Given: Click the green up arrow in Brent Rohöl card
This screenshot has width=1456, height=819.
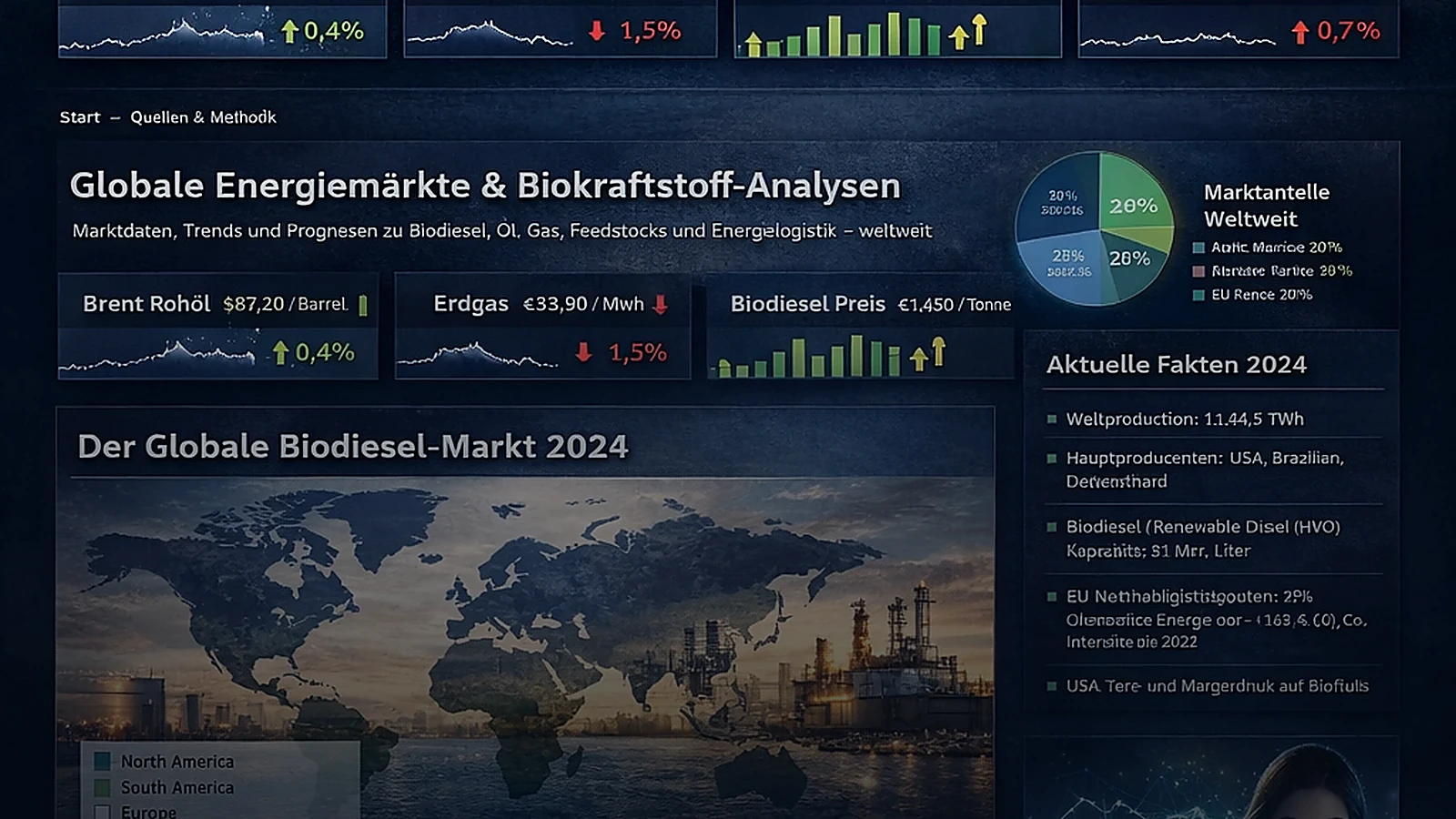Looking at the screenshot, I should point(280,352).
